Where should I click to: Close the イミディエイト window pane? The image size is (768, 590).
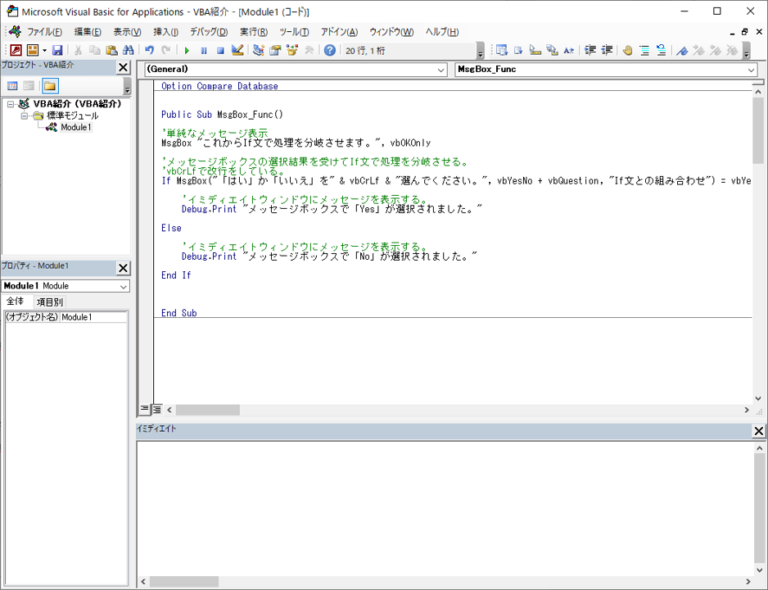coord(759,430)
